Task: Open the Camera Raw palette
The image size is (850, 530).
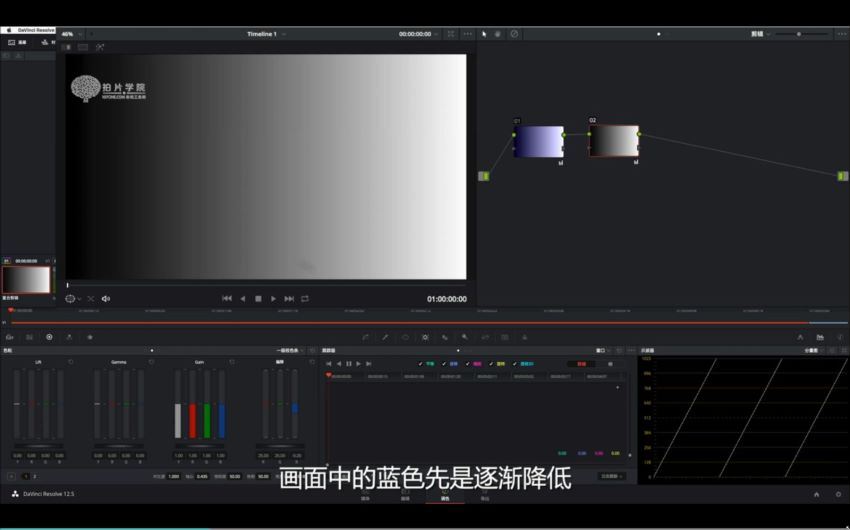Action: tap(9, 337)
